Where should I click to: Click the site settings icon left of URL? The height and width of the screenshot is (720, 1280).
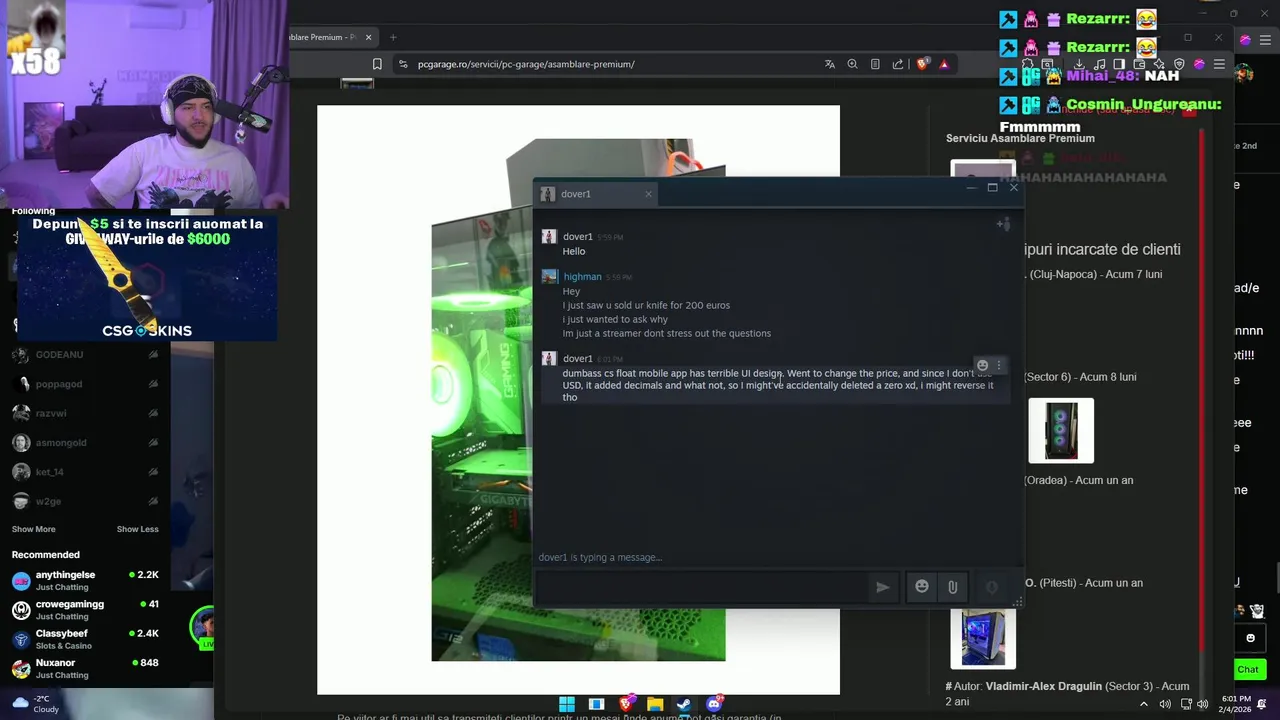(402, 64)
